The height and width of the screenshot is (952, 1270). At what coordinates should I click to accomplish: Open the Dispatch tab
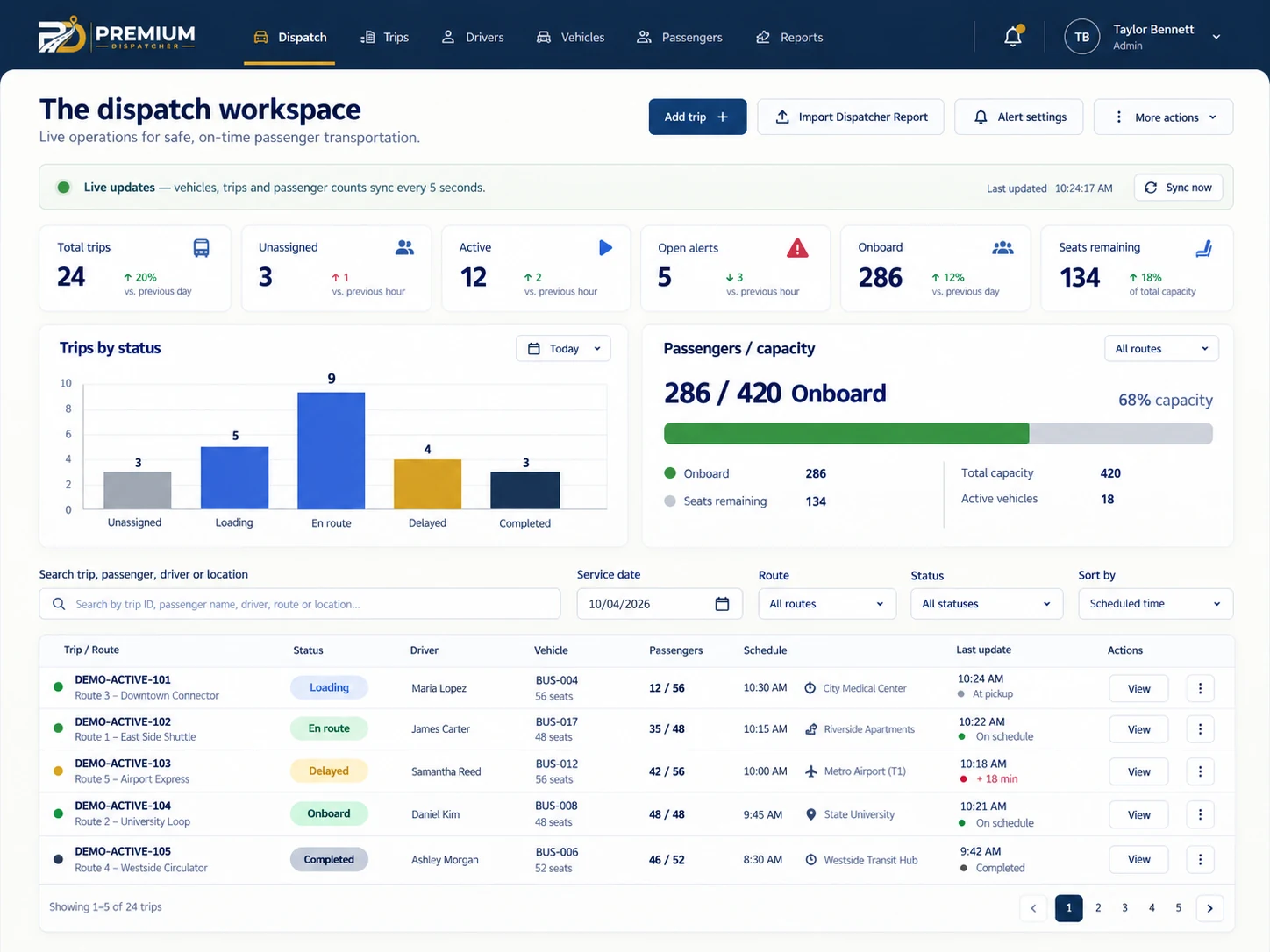click(290, 37)
